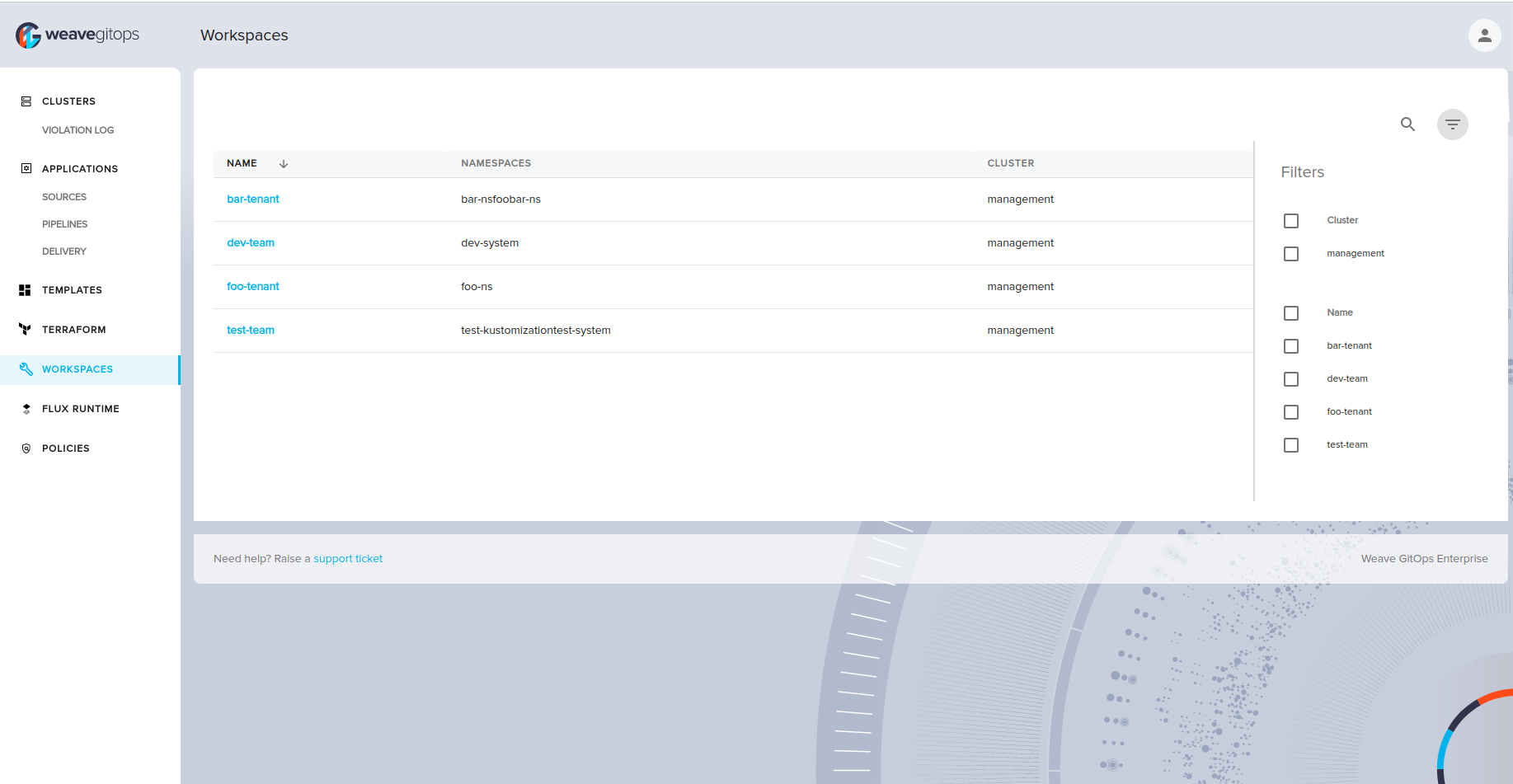The height and width of the screenshot is (784, 1513).
Task: Click the Policies shield icon
Action: click(26, 448)
